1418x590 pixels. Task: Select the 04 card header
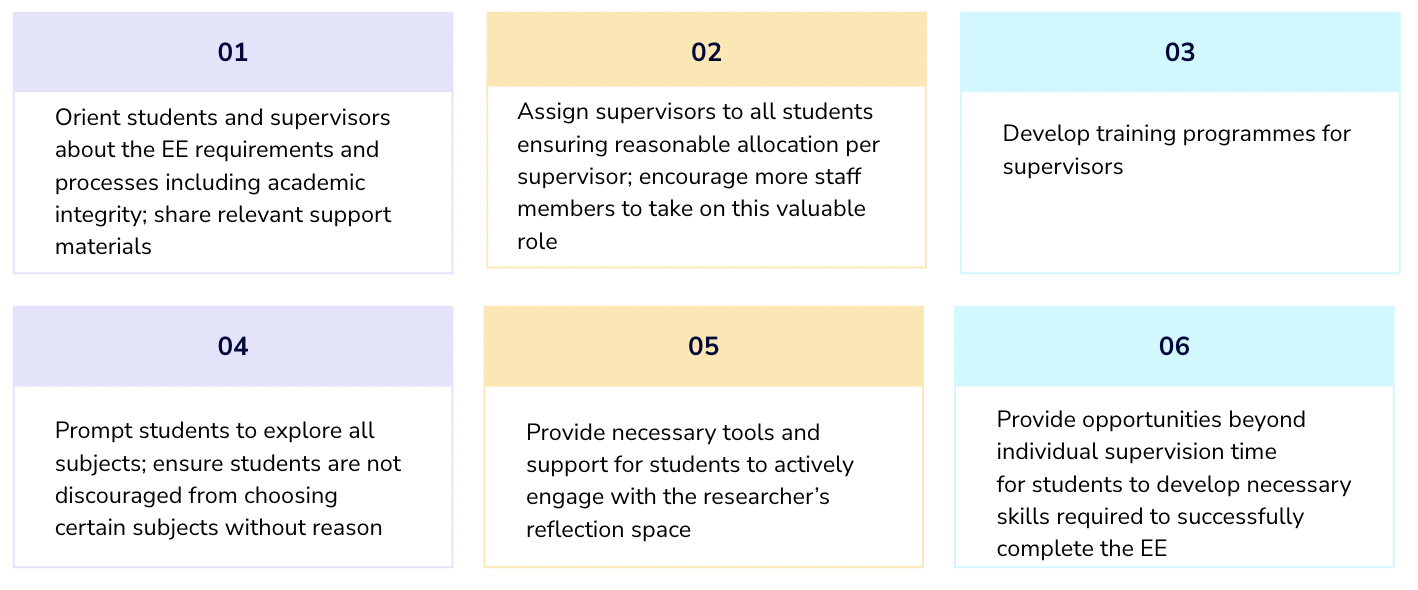click(x=233, y=346)
